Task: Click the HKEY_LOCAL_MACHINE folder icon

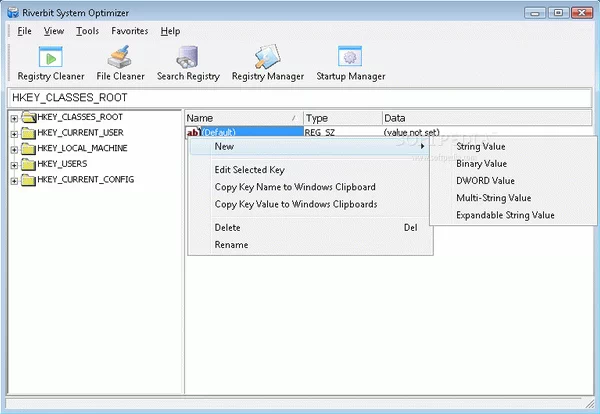Action: [29, 148]
